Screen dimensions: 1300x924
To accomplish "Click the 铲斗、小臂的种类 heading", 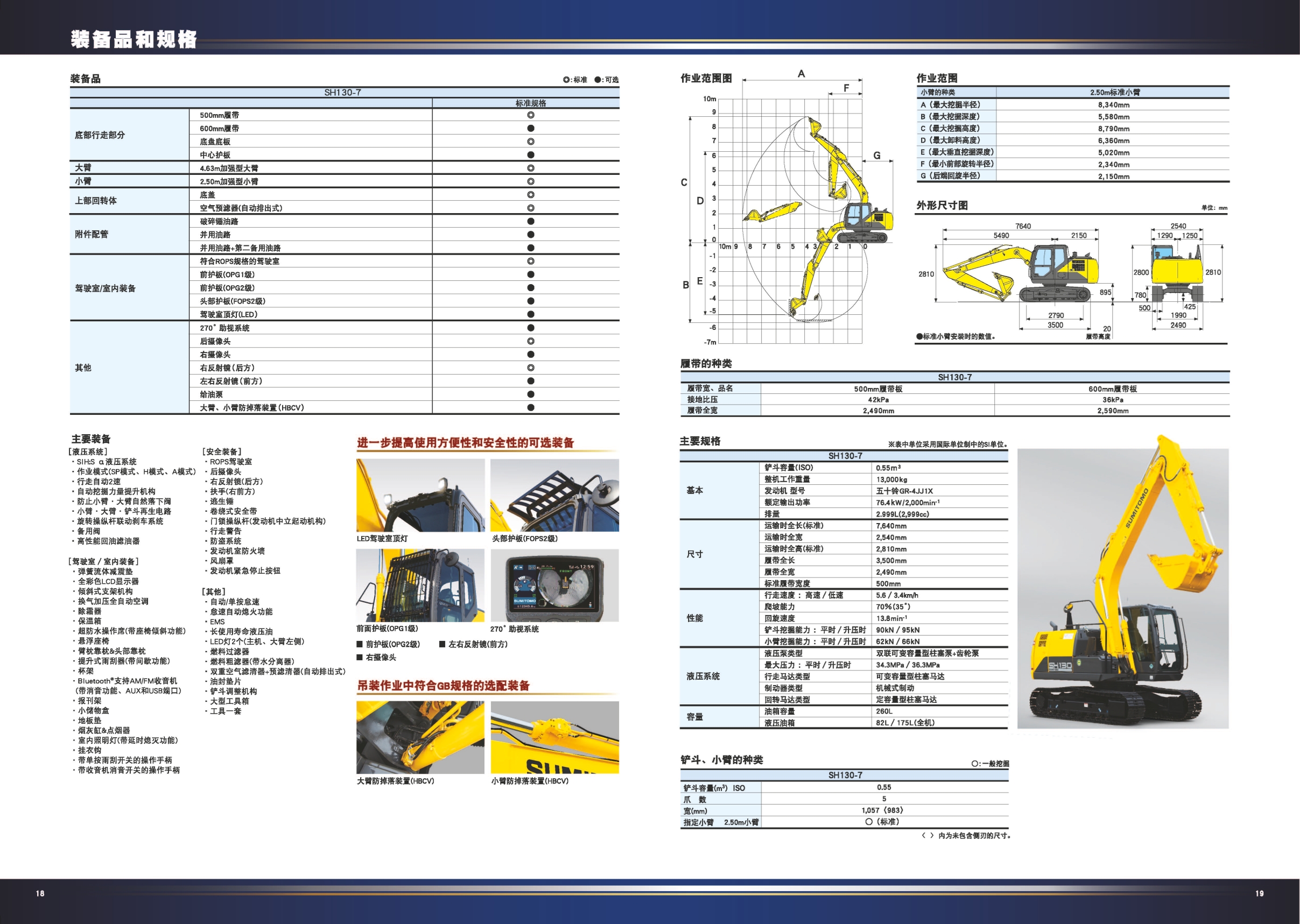I will tap(722, 760).
